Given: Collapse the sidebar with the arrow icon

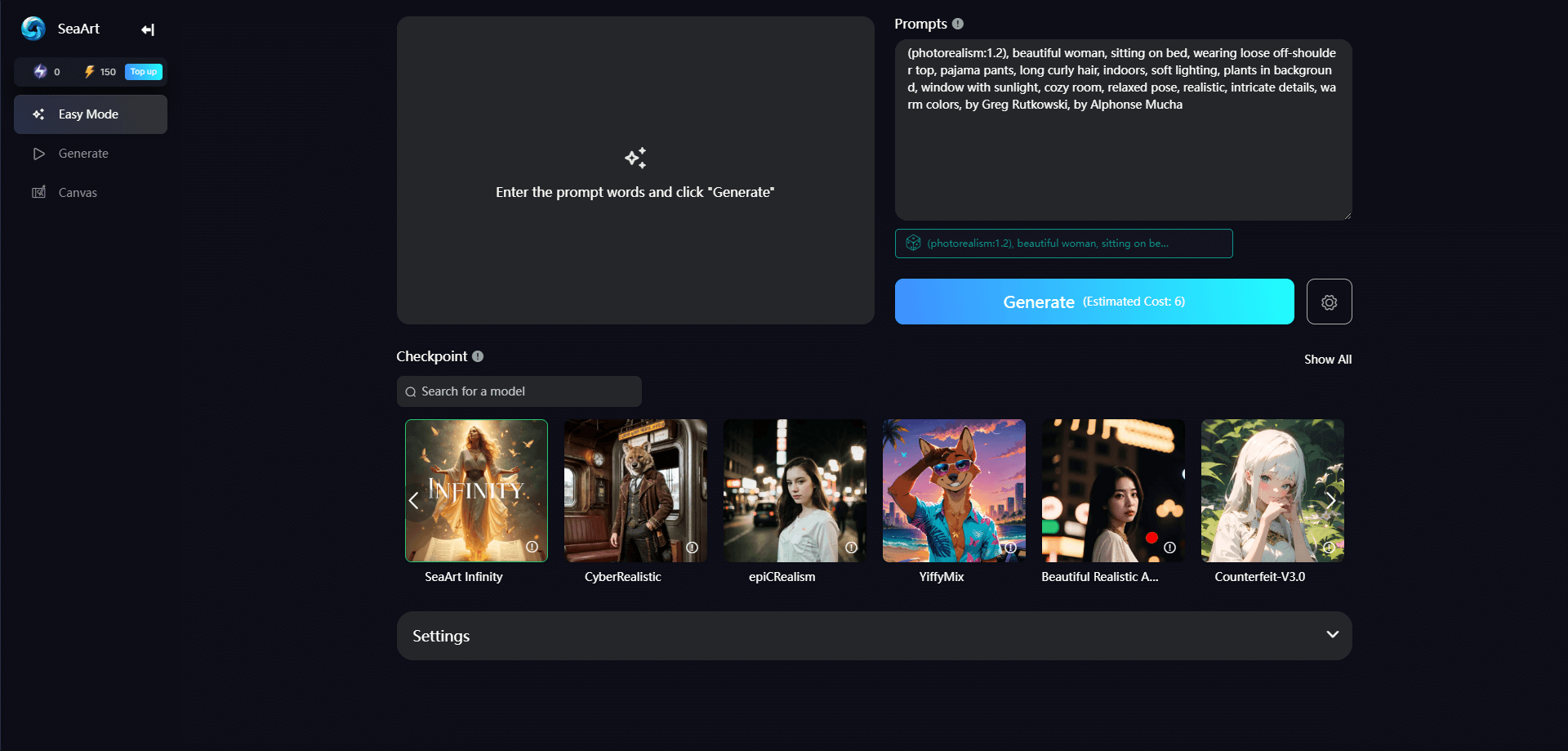Looking at the screenshot, I should [x=148, y=30].
